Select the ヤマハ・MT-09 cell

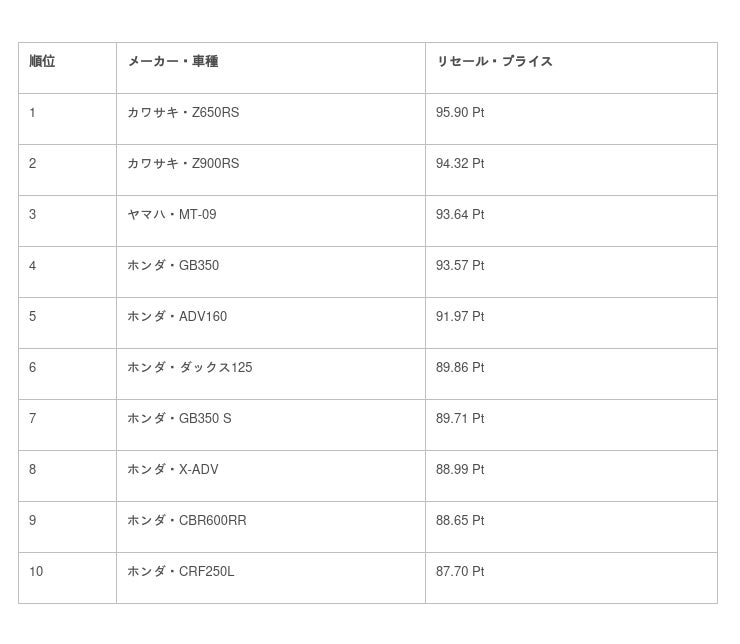click(x=172, y=215)
